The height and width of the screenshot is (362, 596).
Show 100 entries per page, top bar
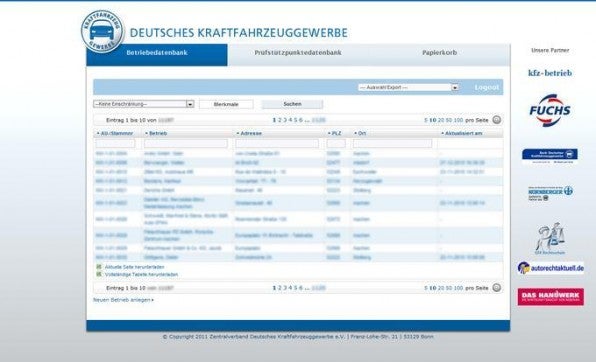459,120
